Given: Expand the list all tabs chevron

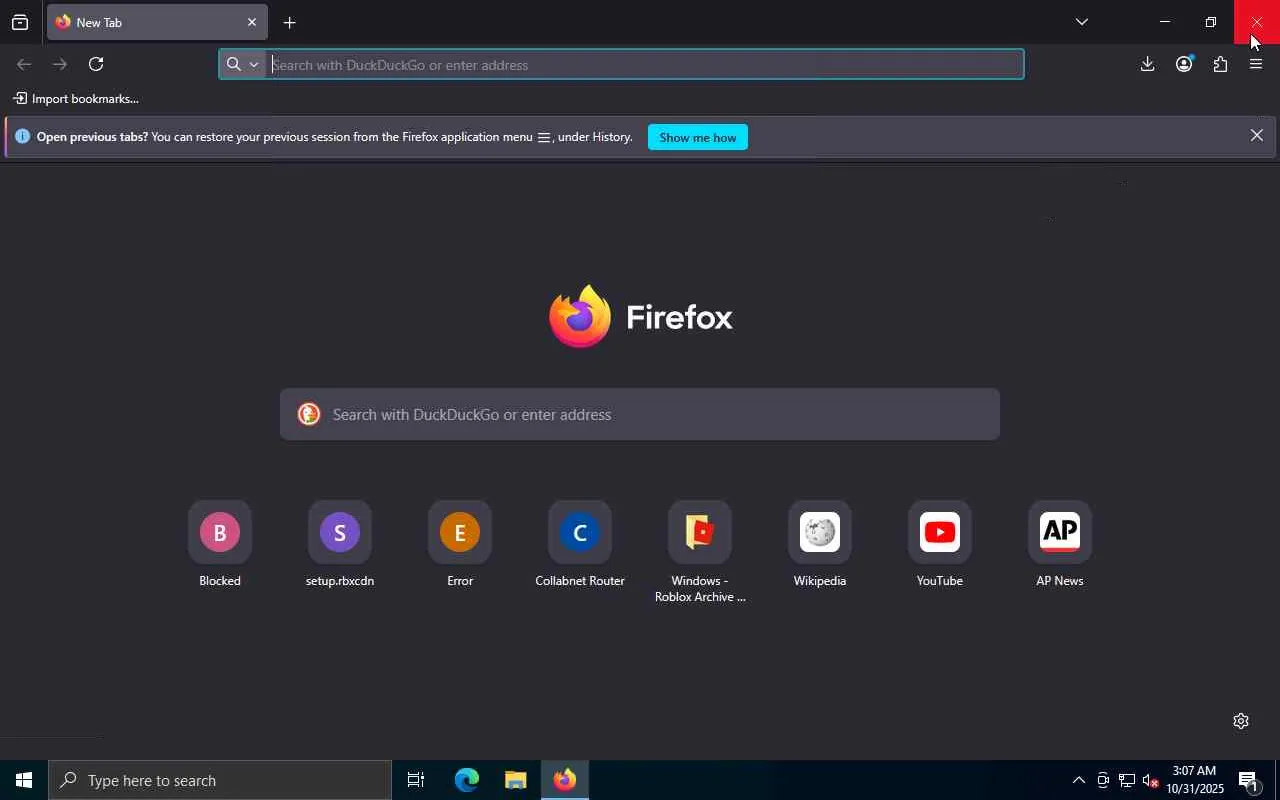Looking at the screenshot, I should [1082, 22].
